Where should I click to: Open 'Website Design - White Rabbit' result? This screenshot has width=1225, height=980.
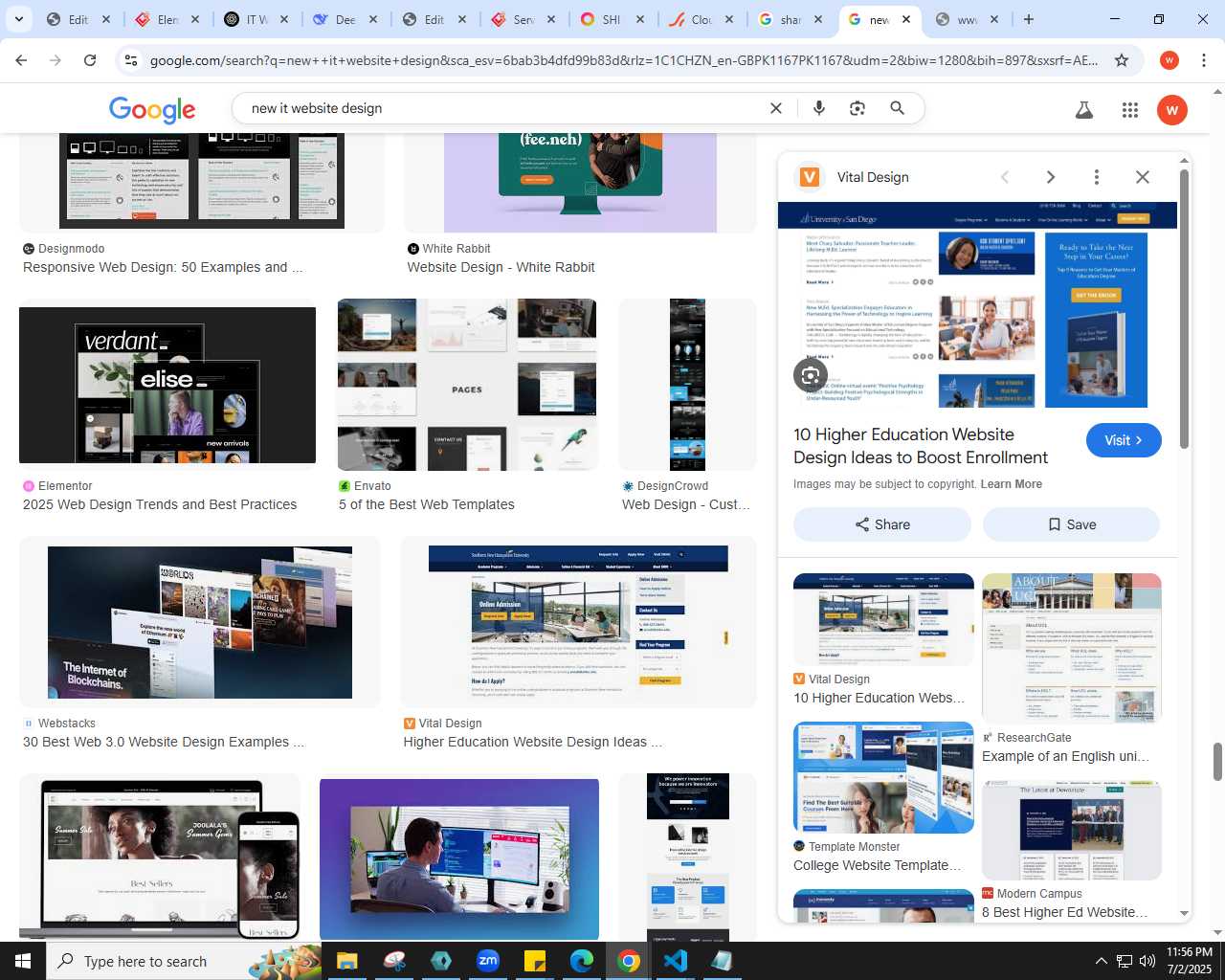(501, 267)
